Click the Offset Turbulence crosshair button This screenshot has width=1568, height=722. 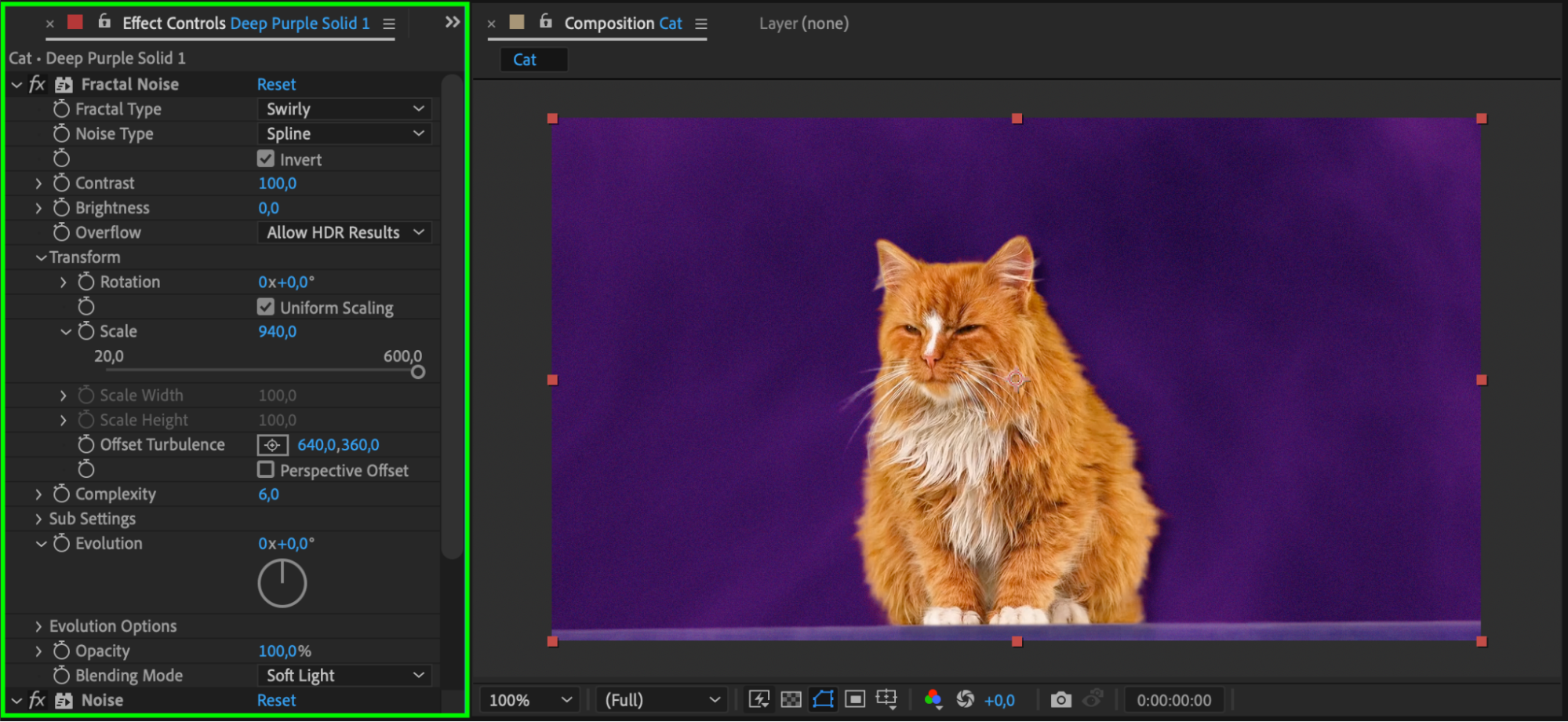pyautogui.click(x=272, y=445)
